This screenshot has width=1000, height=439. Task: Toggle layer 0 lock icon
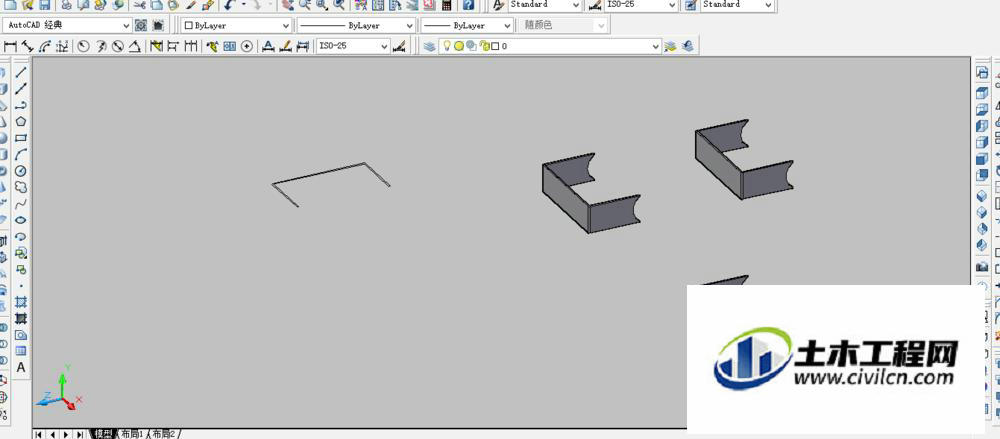click(x=484, y=46)
